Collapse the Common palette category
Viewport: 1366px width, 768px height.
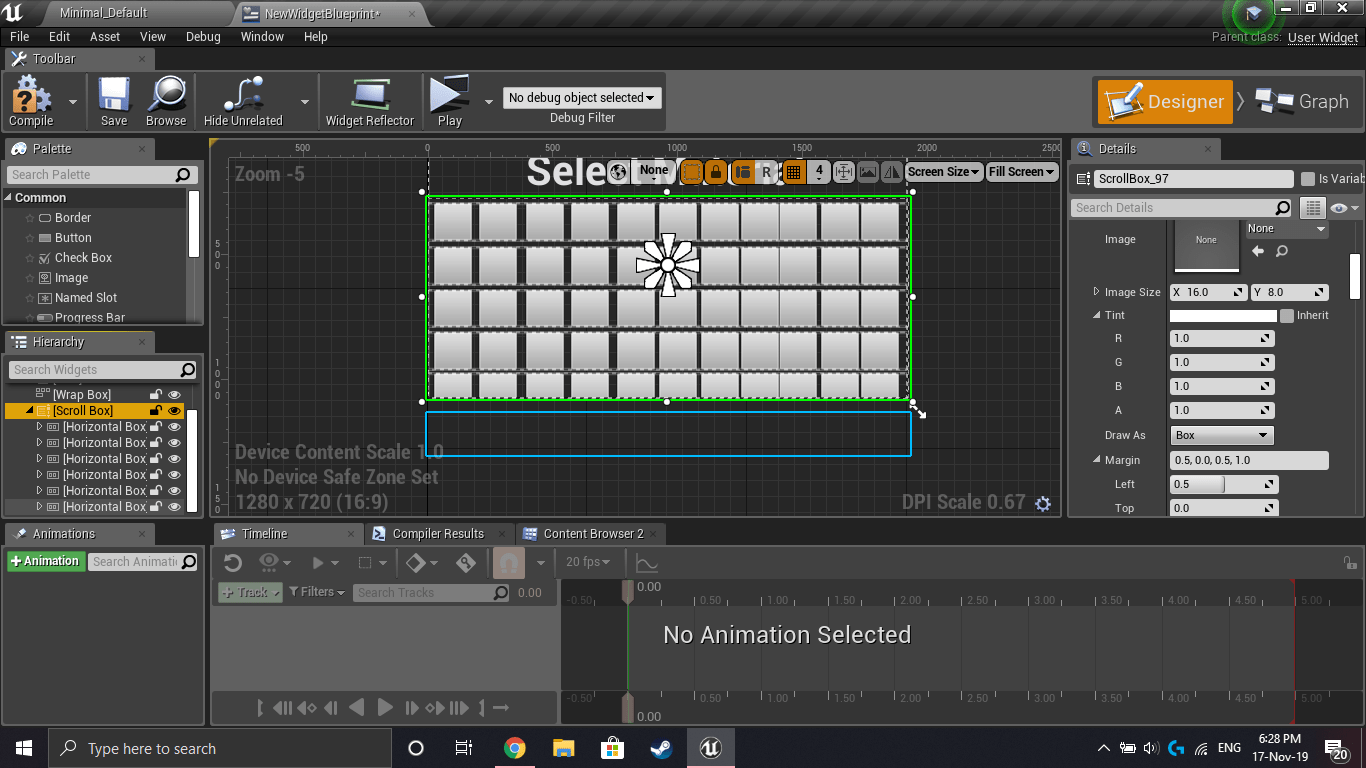tap(9, 198)
